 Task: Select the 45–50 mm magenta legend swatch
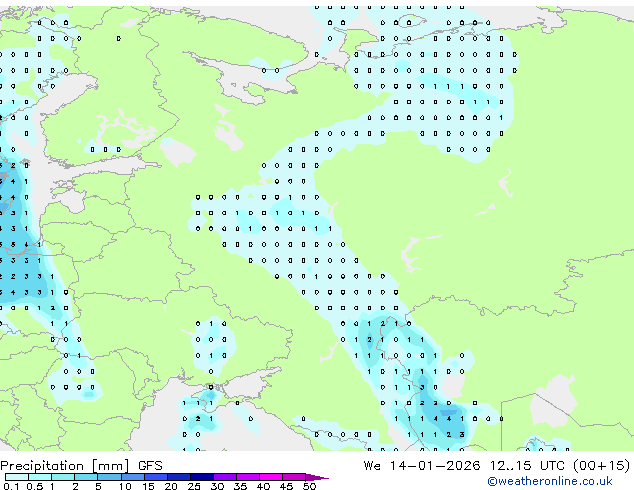(x=294, y=477)
